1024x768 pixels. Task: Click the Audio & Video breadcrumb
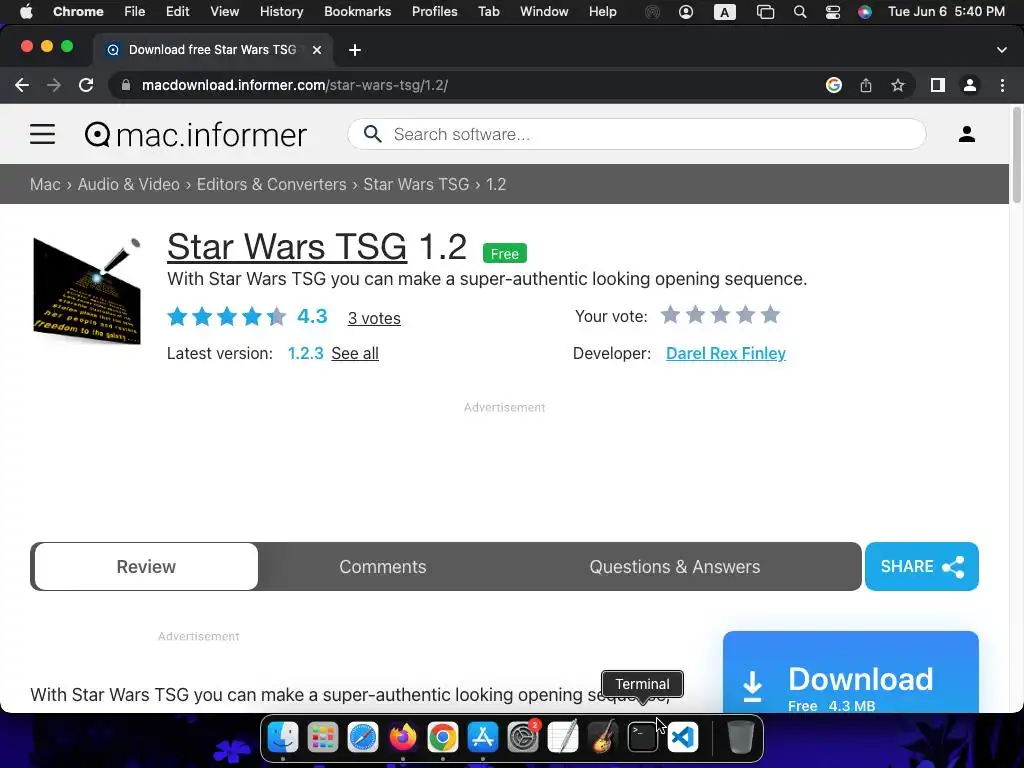129,184
